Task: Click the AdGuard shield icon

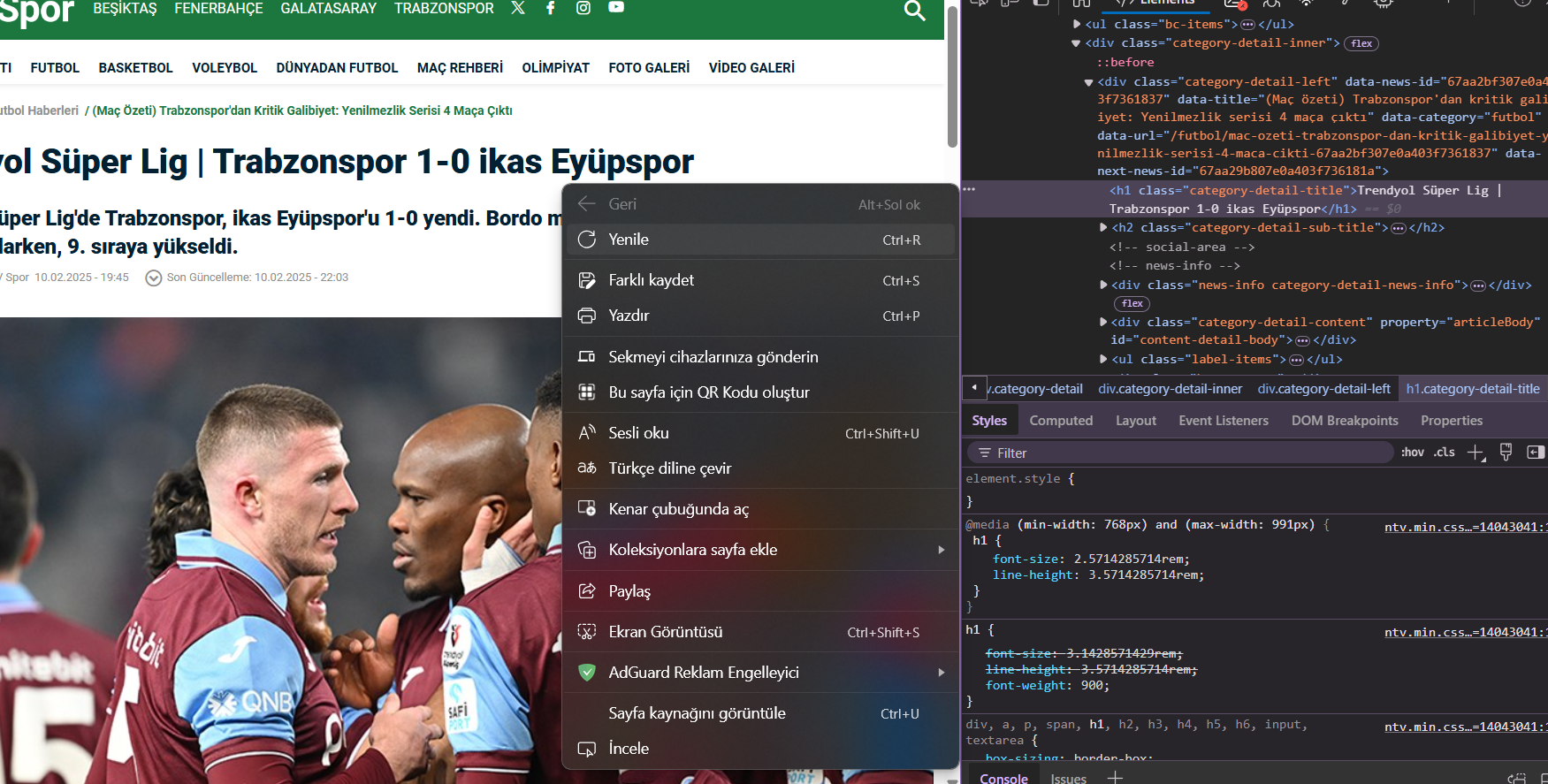Action: (587, 673)
